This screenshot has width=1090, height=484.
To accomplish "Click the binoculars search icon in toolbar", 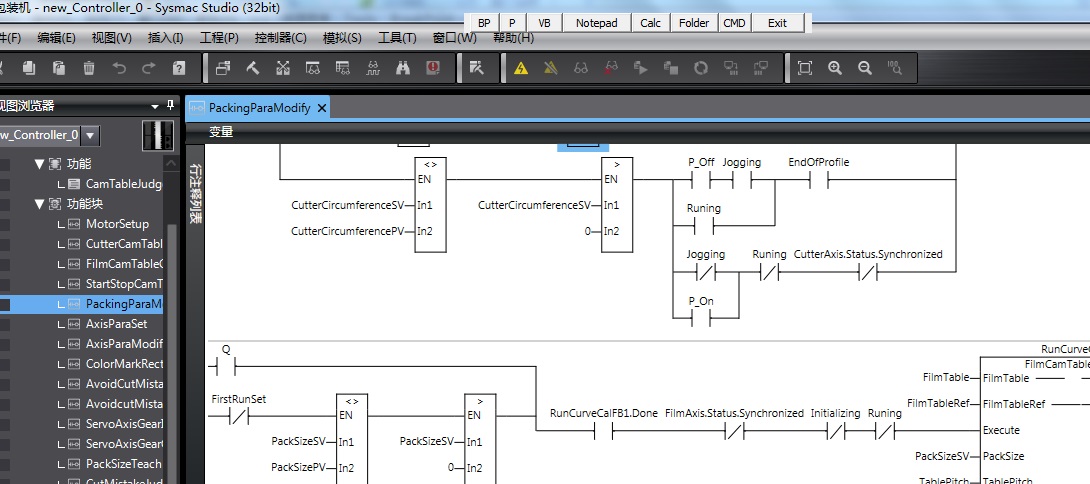I will click(x=403, y=68).
